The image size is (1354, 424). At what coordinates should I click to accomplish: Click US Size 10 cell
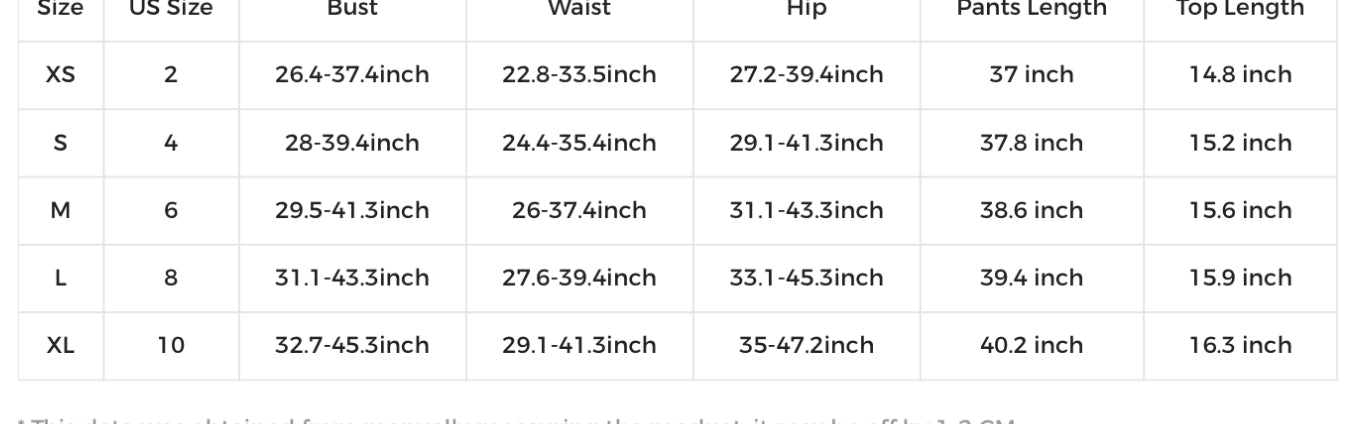click(x=171, y=345)
